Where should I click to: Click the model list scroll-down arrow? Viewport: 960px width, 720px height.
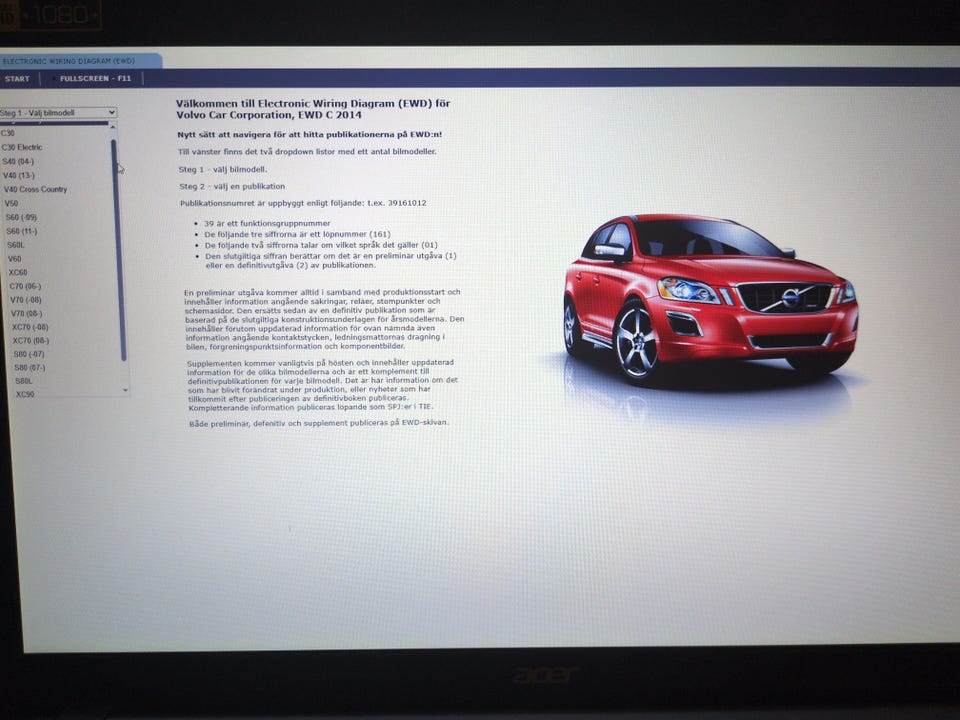coord(125,390)
